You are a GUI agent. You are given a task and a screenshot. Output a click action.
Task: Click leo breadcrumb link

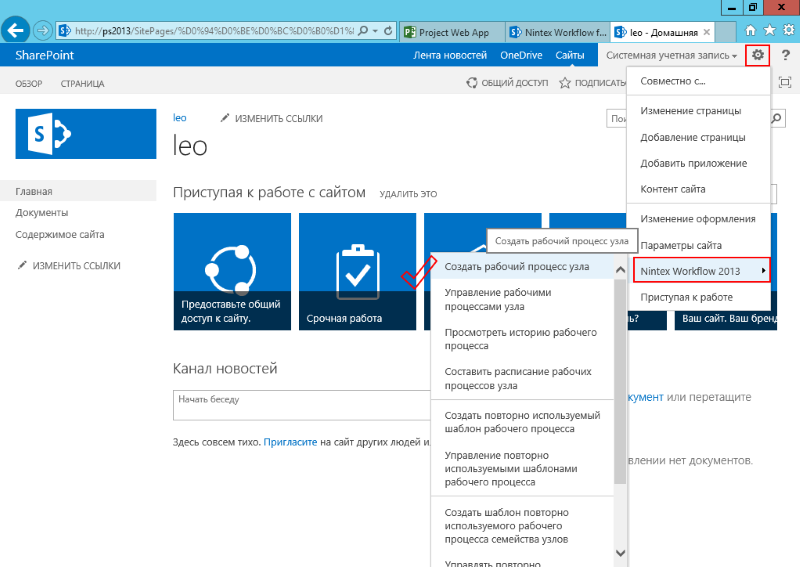[180, 117]
